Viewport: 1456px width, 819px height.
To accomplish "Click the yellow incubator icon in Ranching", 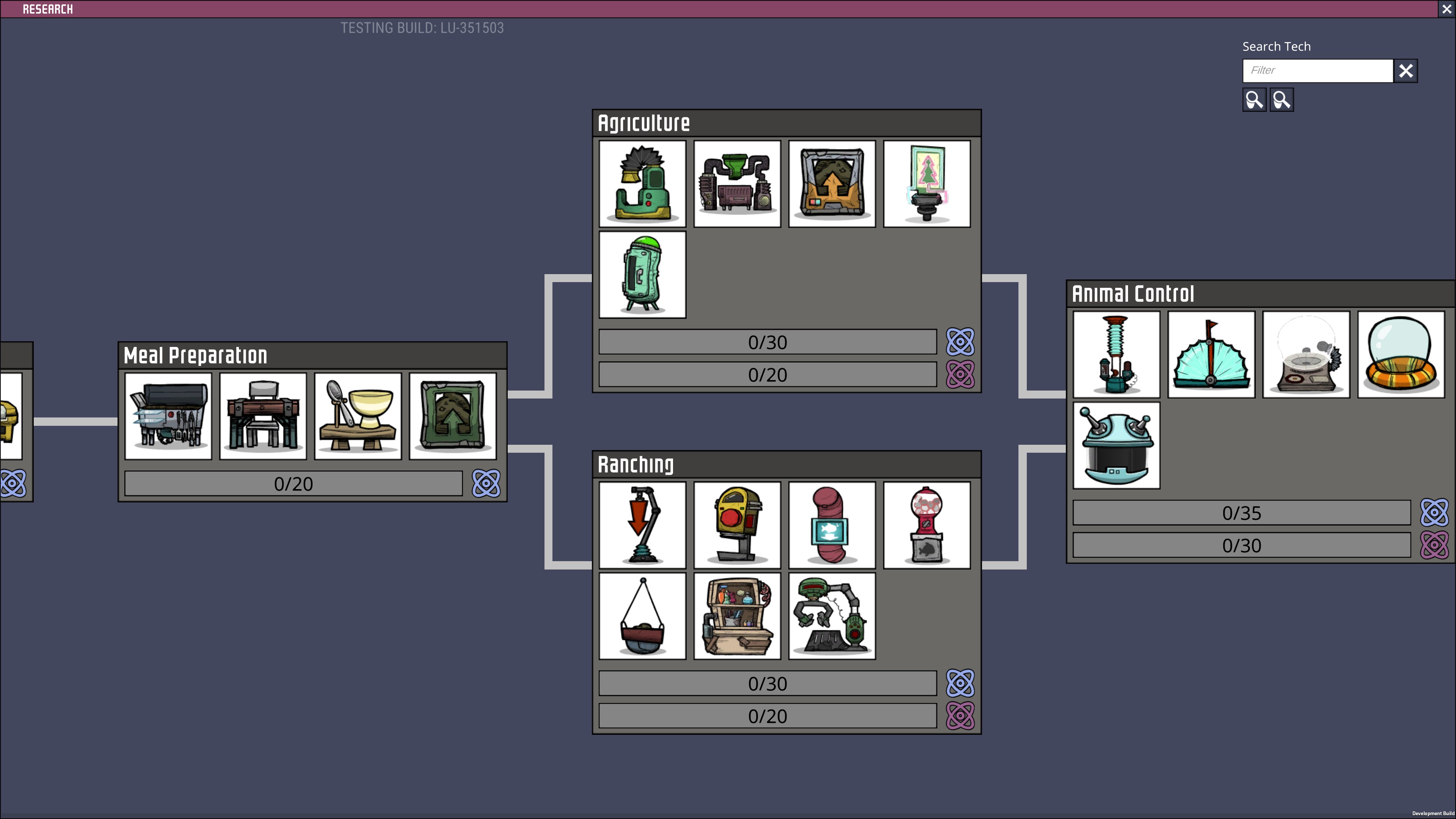I will [x=737, y=526].
